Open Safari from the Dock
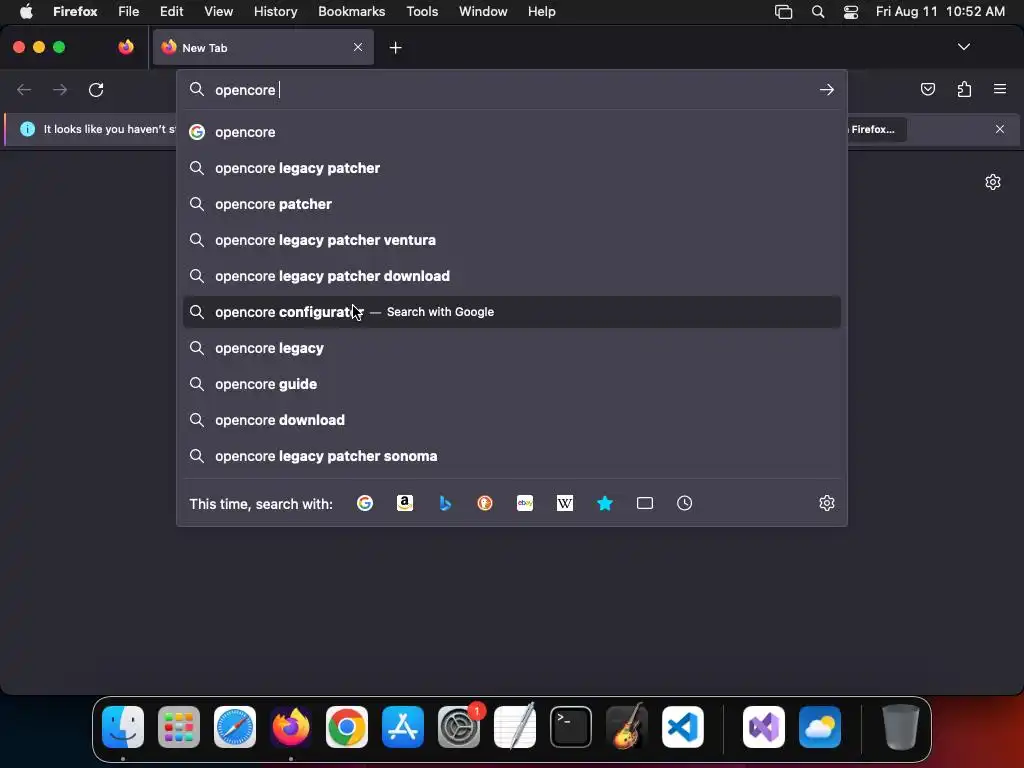 [x=235, y=727]
